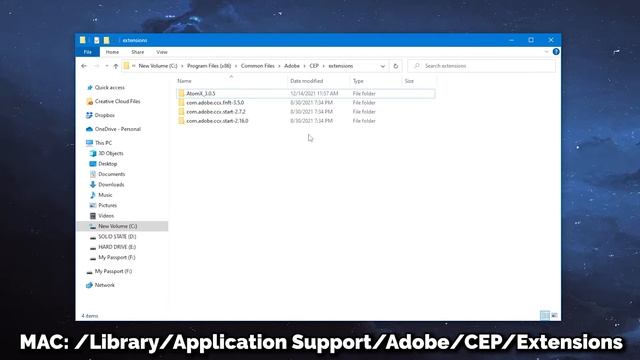640x360 pixels.
Task: Select com.adobe.ccx.start-2.16.0 folder
Action: [x=217, y=121]
